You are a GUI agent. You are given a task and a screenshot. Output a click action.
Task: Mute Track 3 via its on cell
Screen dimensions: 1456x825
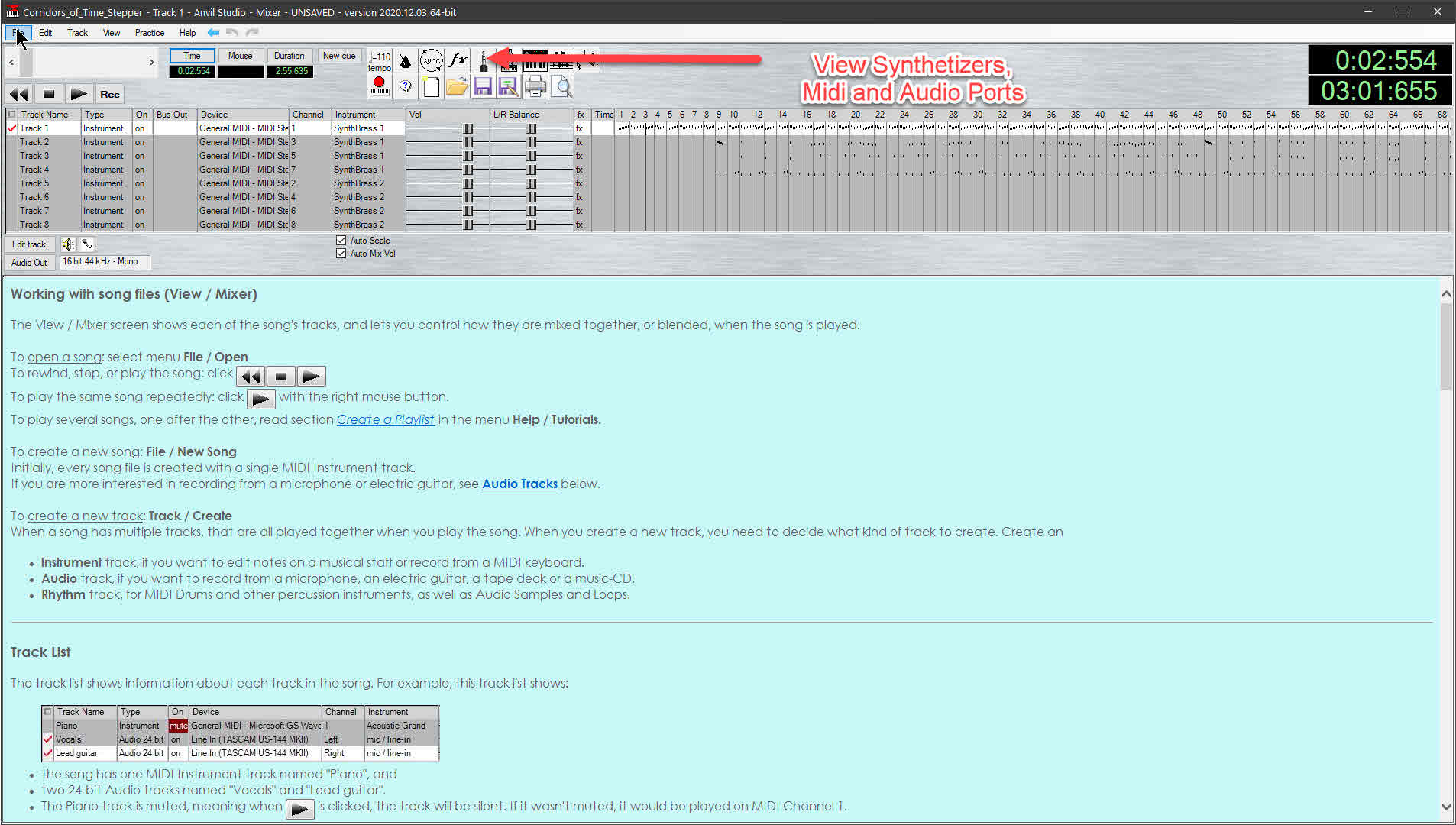pos(142,156)
